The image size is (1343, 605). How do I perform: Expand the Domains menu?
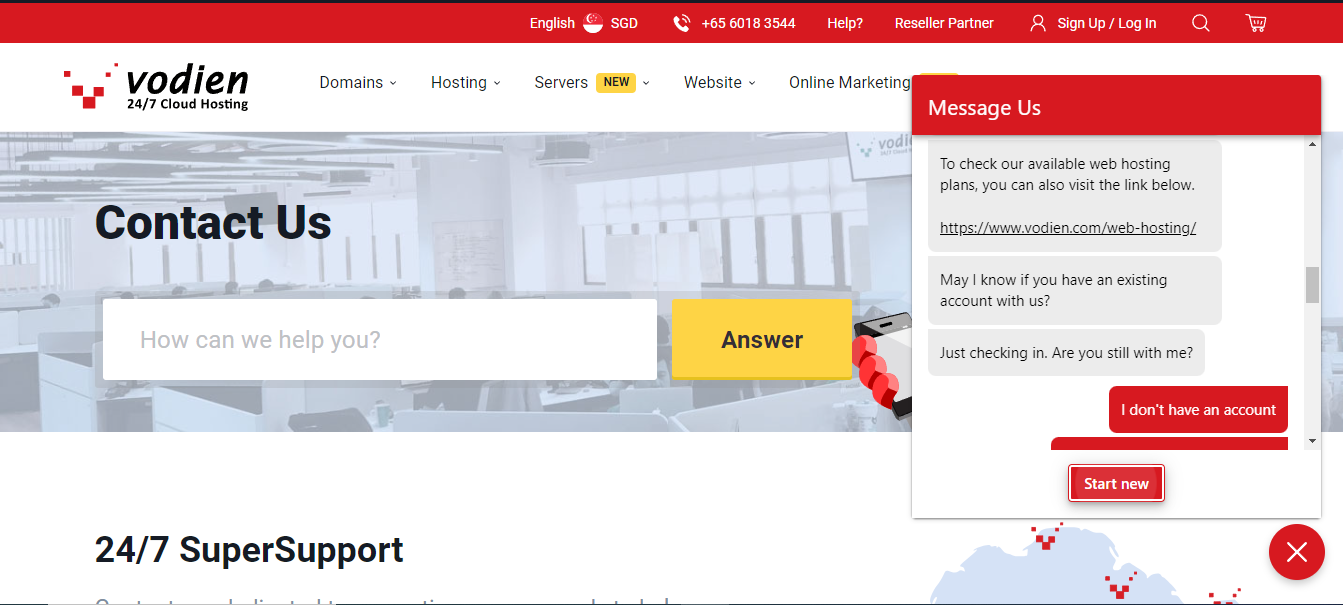358,83
